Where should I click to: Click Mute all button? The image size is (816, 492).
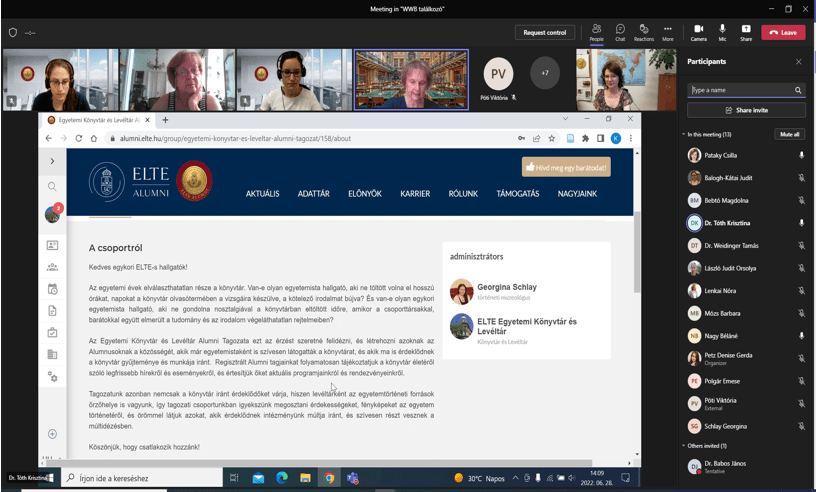(789, 134)
